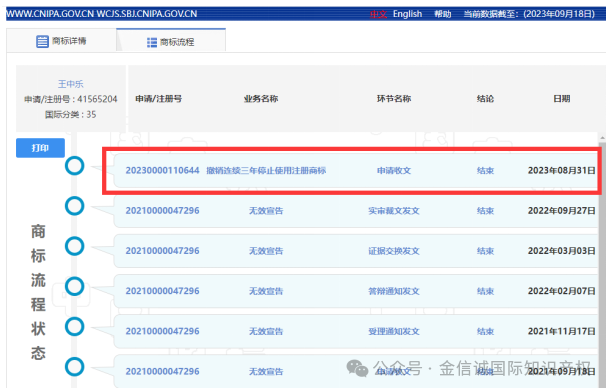Click 实审裁文发文 in the 无效宣告 row

click(394, 211)
